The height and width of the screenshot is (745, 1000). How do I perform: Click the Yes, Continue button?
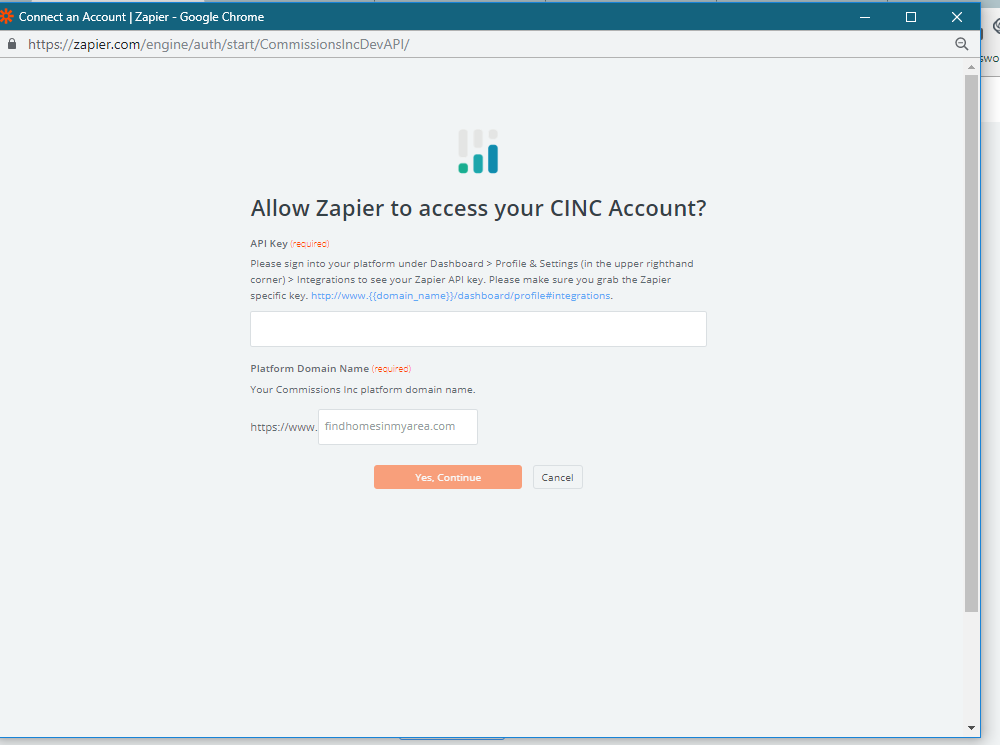(x=448, y=477)
